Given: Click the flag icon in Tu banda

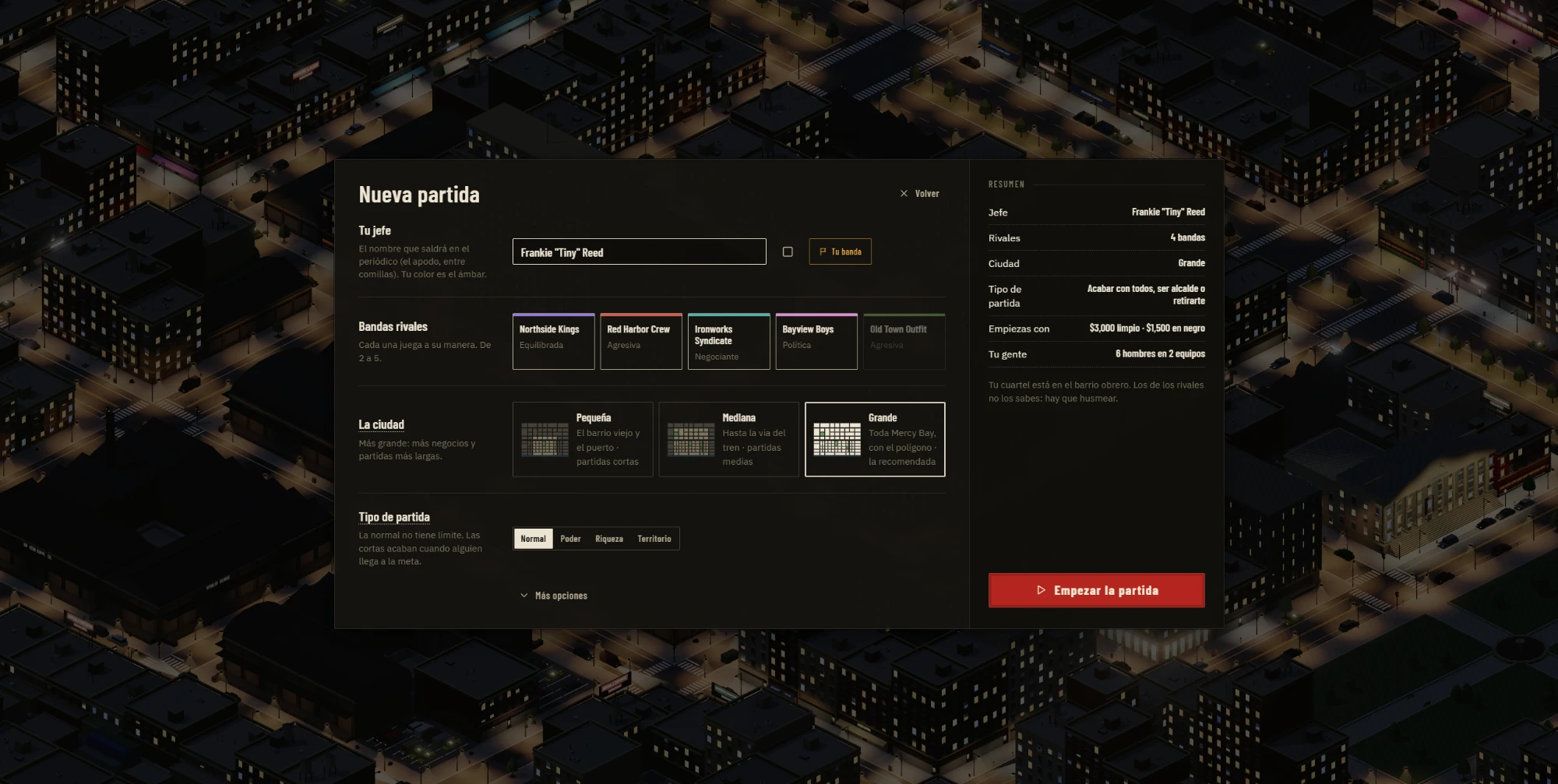Looking at the screenshot, I should (x=823, y=251).
